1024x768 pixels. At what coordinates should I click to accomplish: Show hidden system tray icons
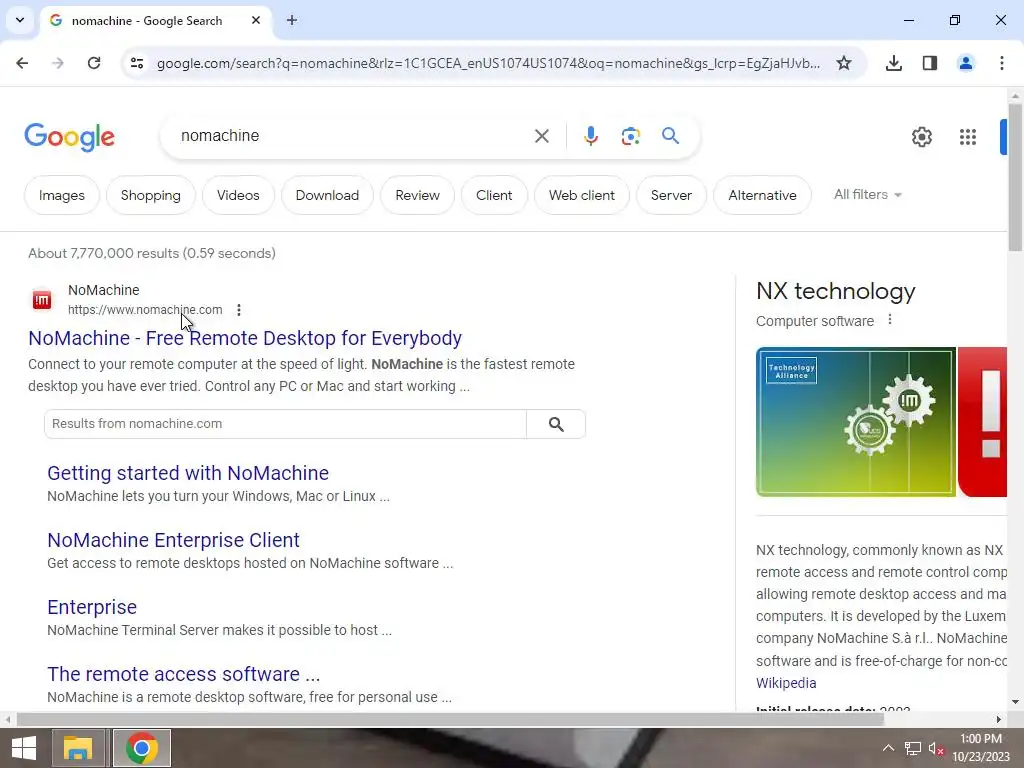point(888,748)
